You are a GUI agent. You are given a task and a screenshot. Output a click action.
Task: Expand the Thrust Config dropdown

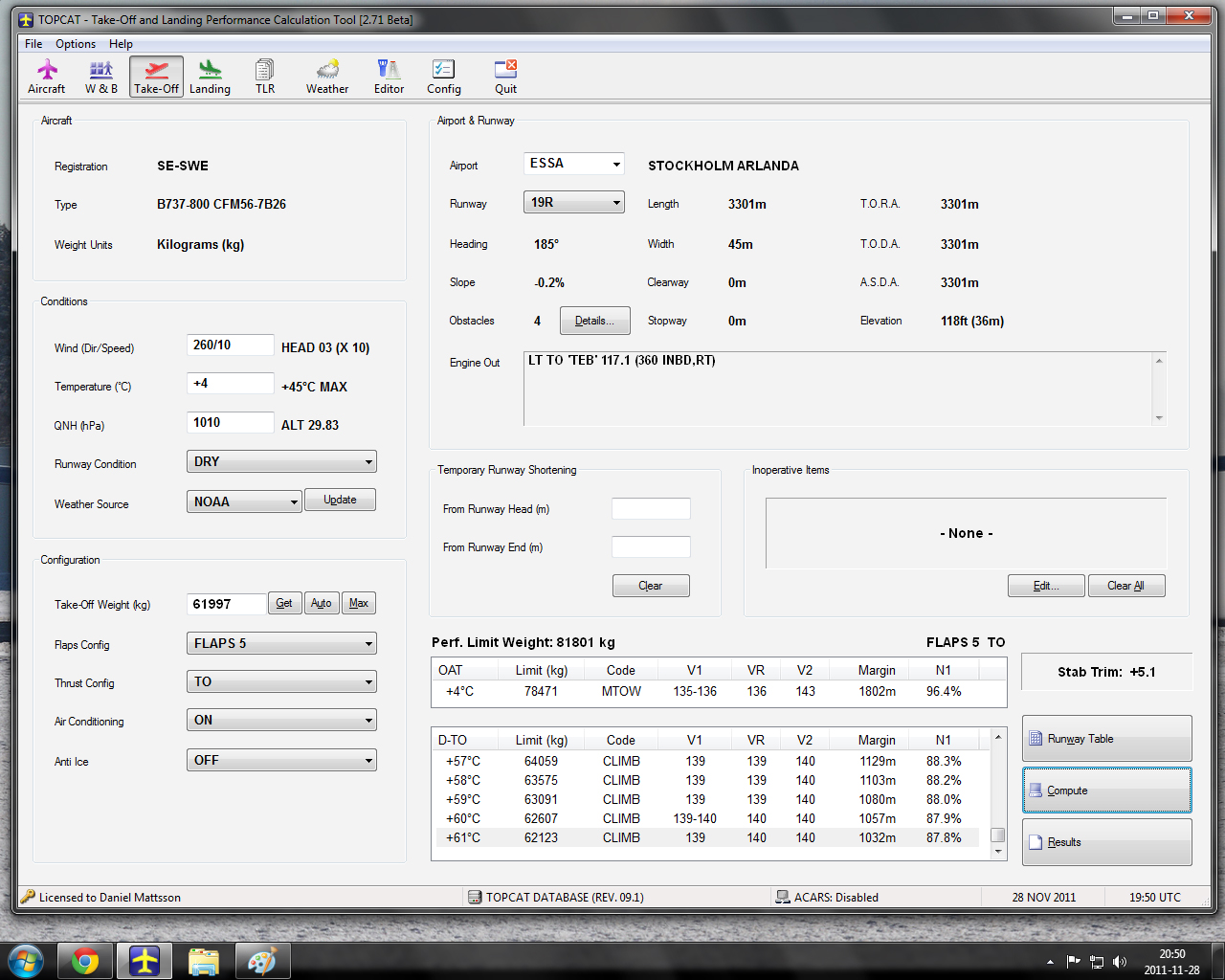tap(368, 681)
